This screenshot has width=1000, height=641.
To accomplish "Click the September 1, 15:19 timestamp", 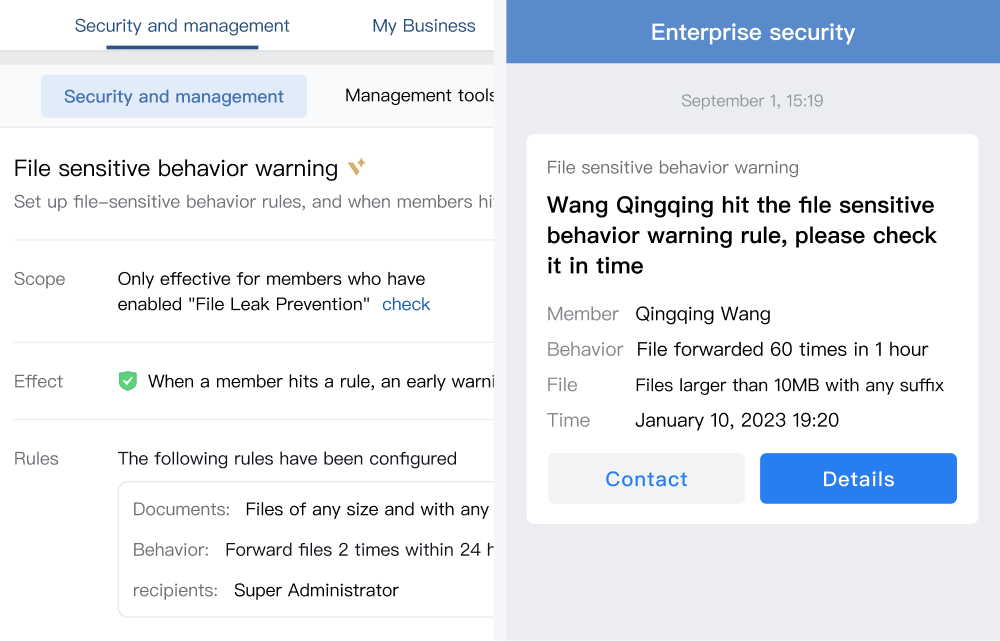I will (752, 101).
